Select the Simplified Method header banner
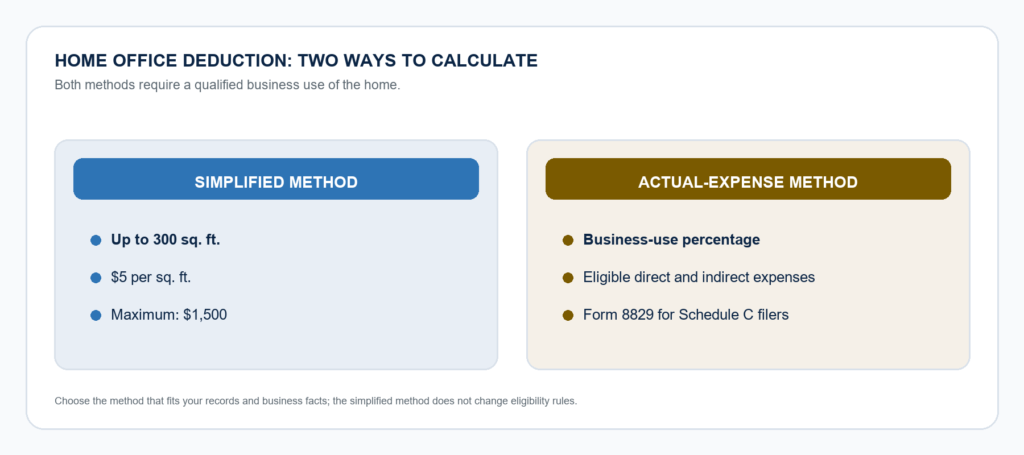 tap(276, 179)
